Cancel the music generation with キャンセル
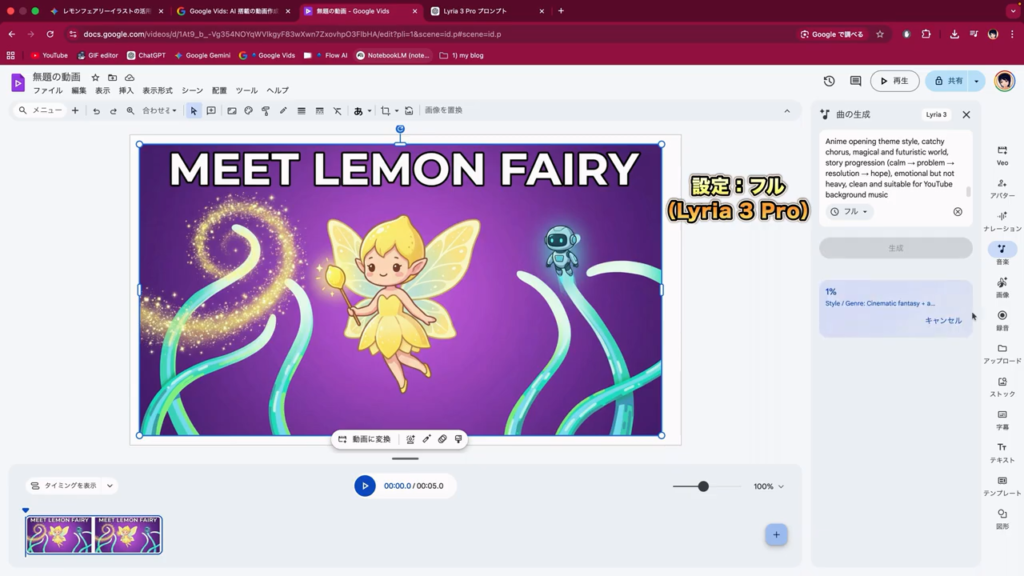The width and height of the screenshot is (1024, 576). [943, 321]
